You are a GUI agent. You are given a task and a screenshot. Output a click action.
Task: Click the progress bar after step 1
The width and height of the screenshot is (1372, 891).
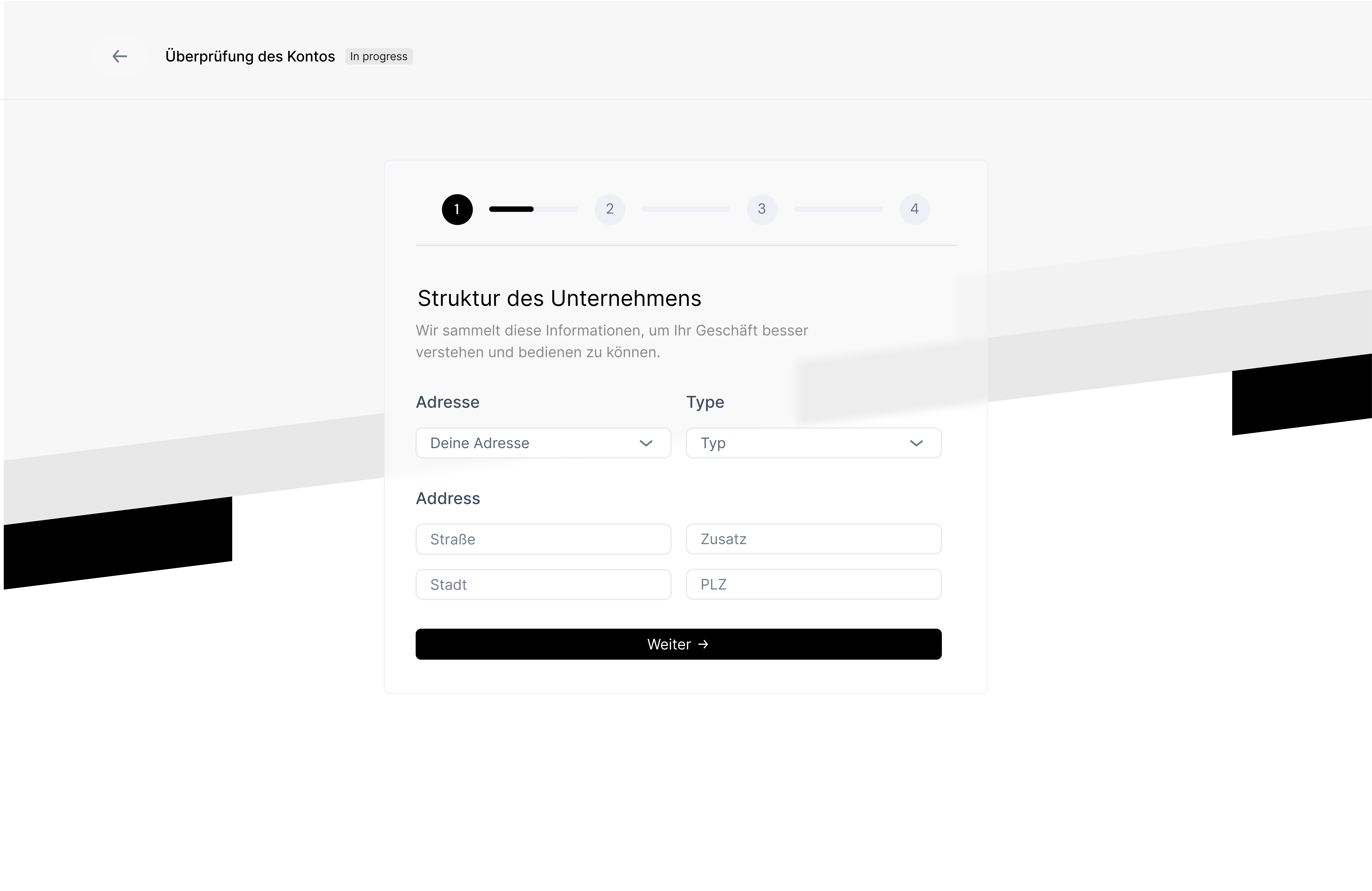tap(533, 209)
